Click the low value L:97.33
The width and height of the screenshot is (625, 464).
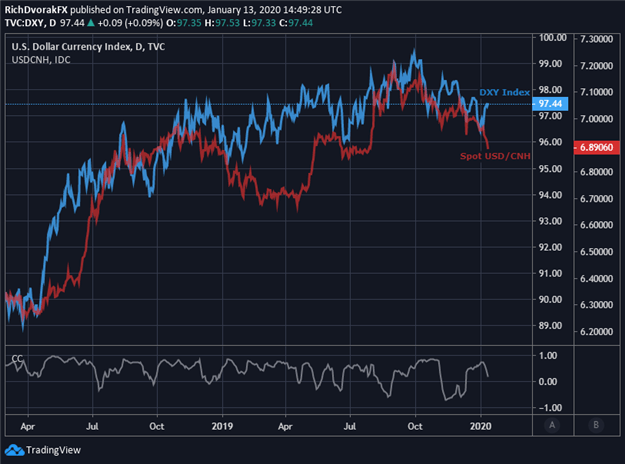click(x=259, y=23)
